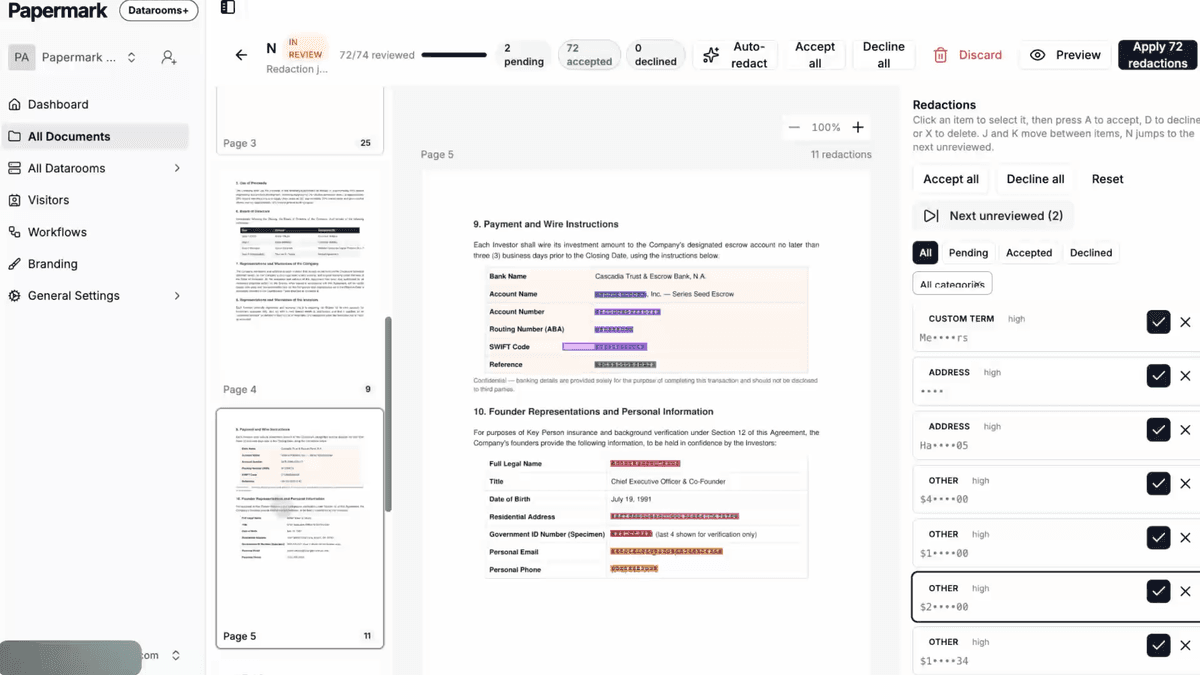Click the 2 pending badge
Image resolution: width=1200 pixels, height=675 pixels.
pos(524,55)
